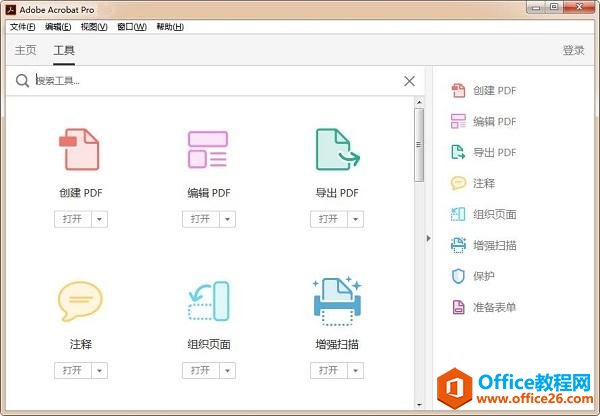Open the 帮助(H) menu
The width and height of the screenshot is (600, 416).
coord(170,27)
